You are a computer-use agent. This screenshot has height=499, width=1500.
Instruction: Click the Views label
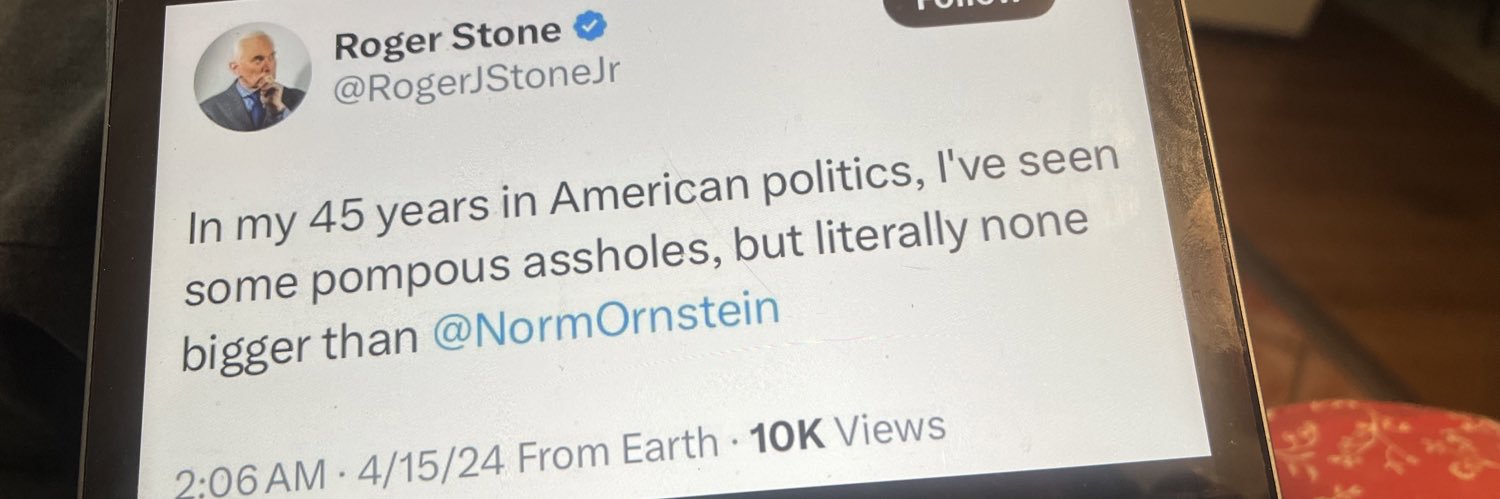tap(890, 428)
